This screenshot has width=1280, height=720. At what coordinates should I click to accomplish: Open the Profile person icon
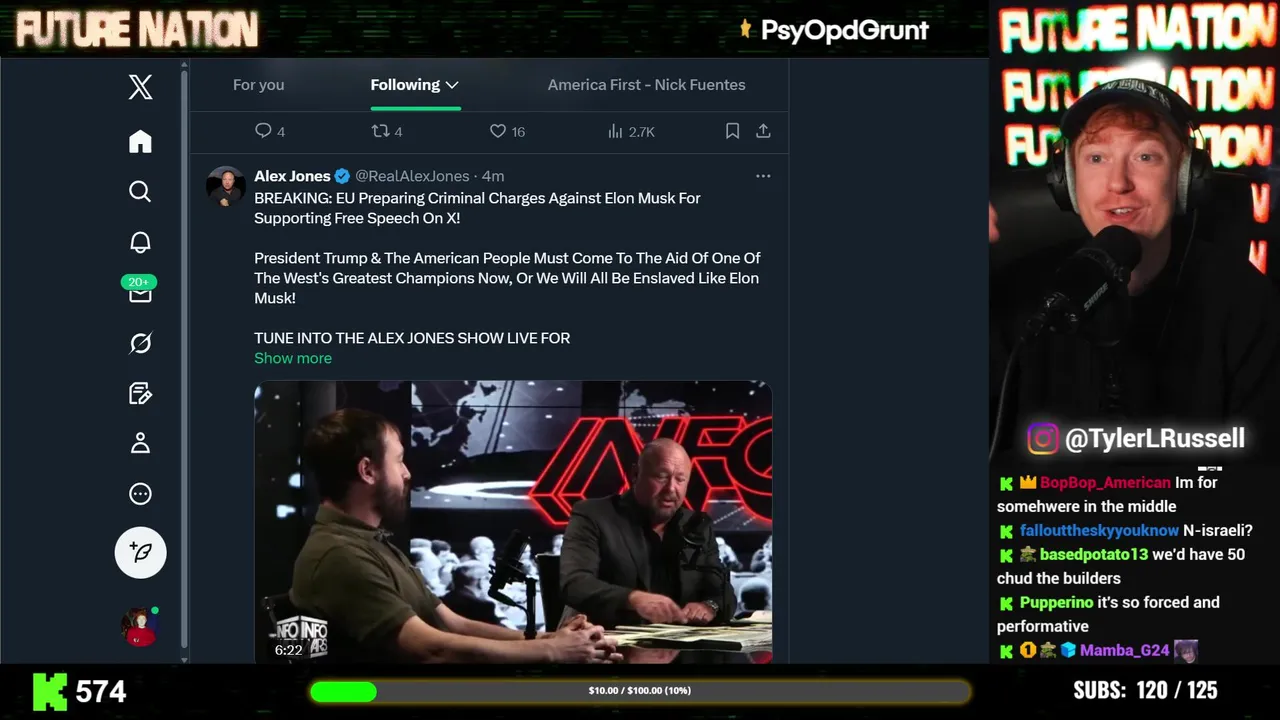click(140, 443)
